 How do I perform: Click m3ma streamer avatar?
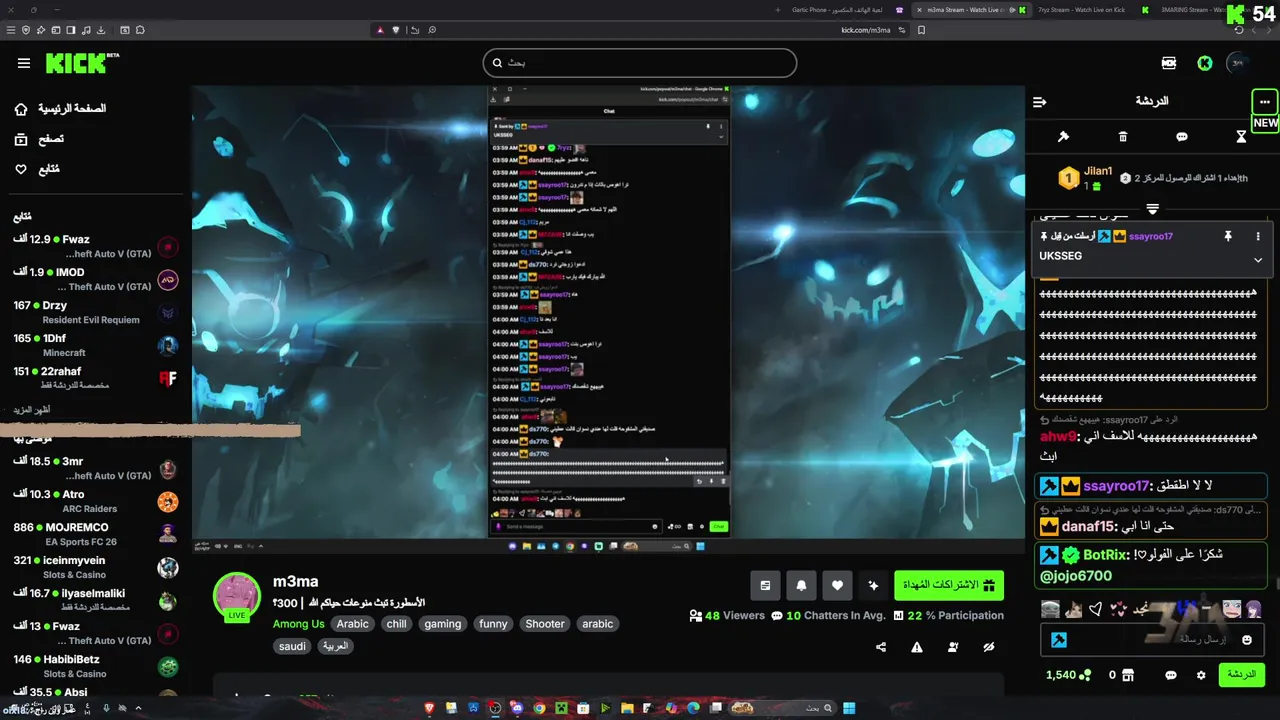pyautogui.click(x=237, y=597)
